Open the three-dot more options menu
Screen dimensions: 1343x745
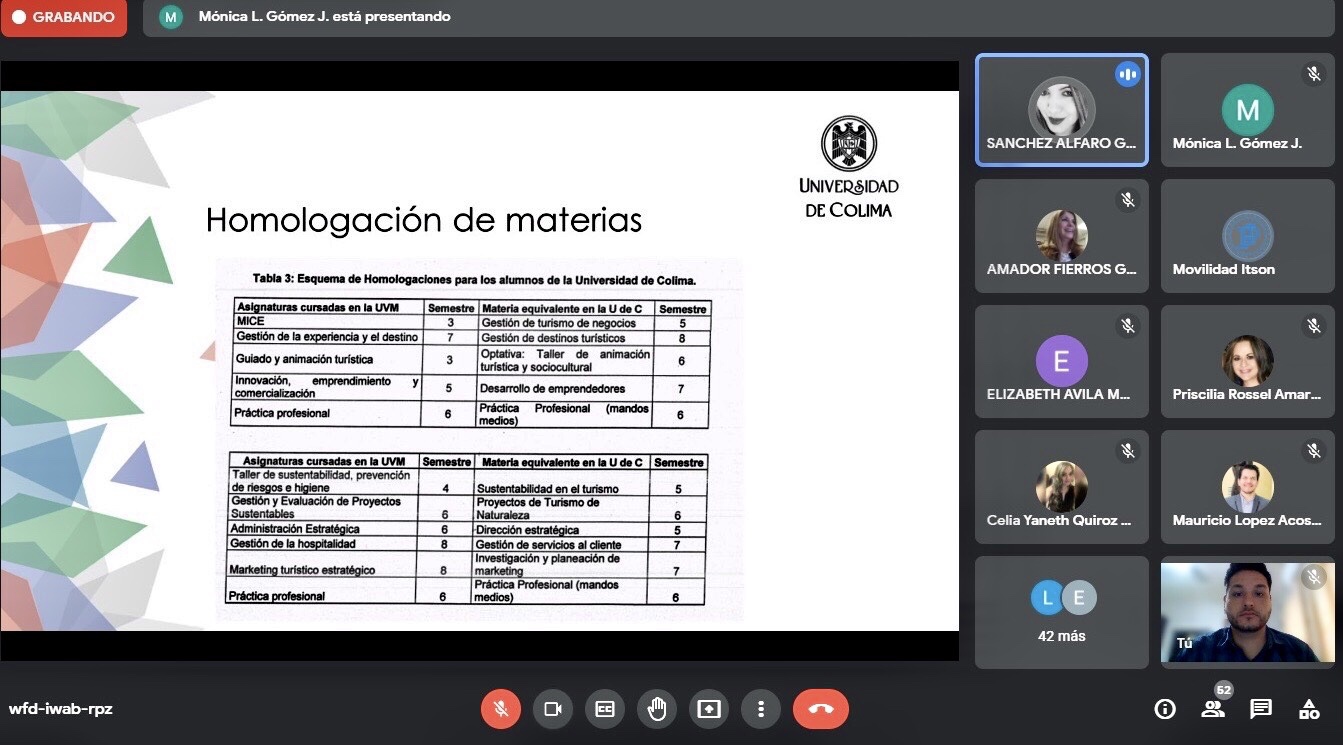coord(761,709)
